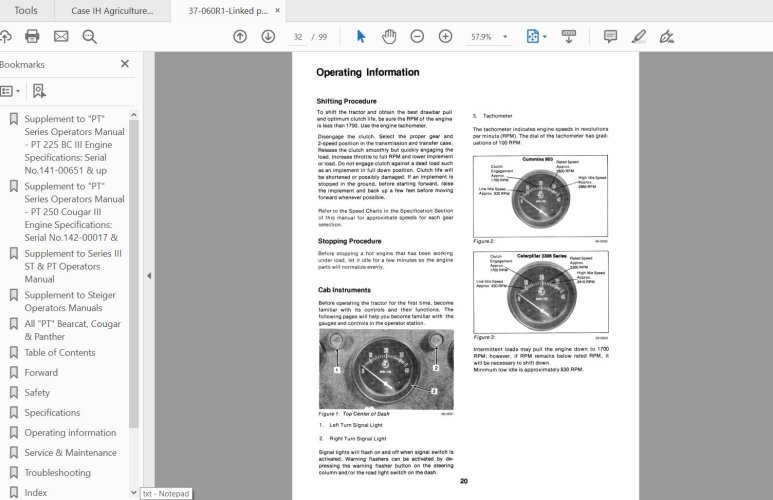Image resolution: width=773 pixels, height=500 pixels.
Task: Jump to Service & Maintenance bookmark
Action: 70,452
